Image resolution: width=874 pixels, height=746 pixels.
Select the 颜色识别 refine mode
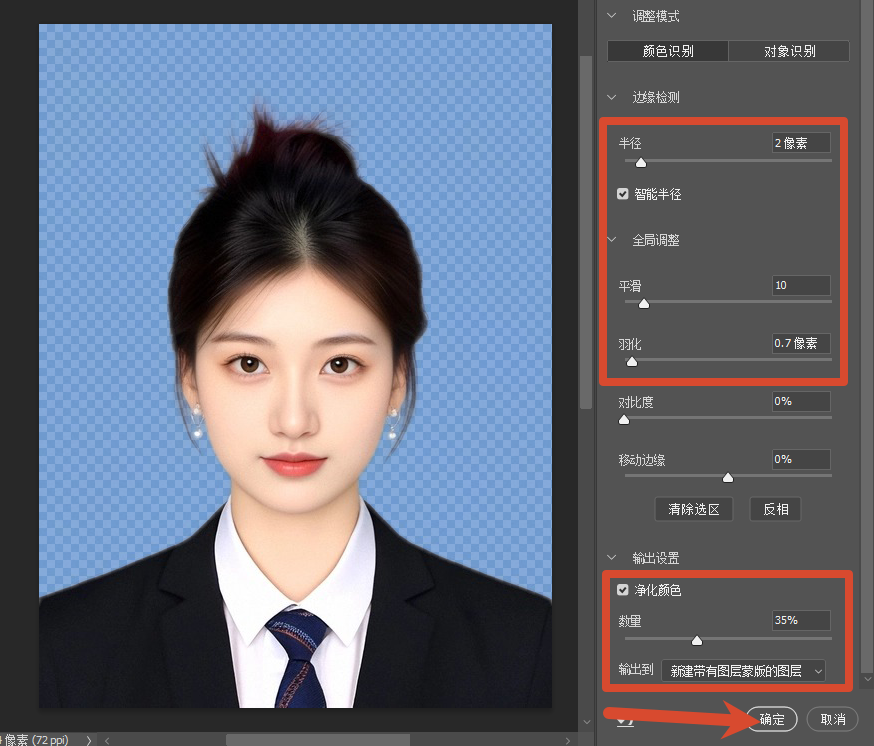pyautogui.click(x=668, y=51)
